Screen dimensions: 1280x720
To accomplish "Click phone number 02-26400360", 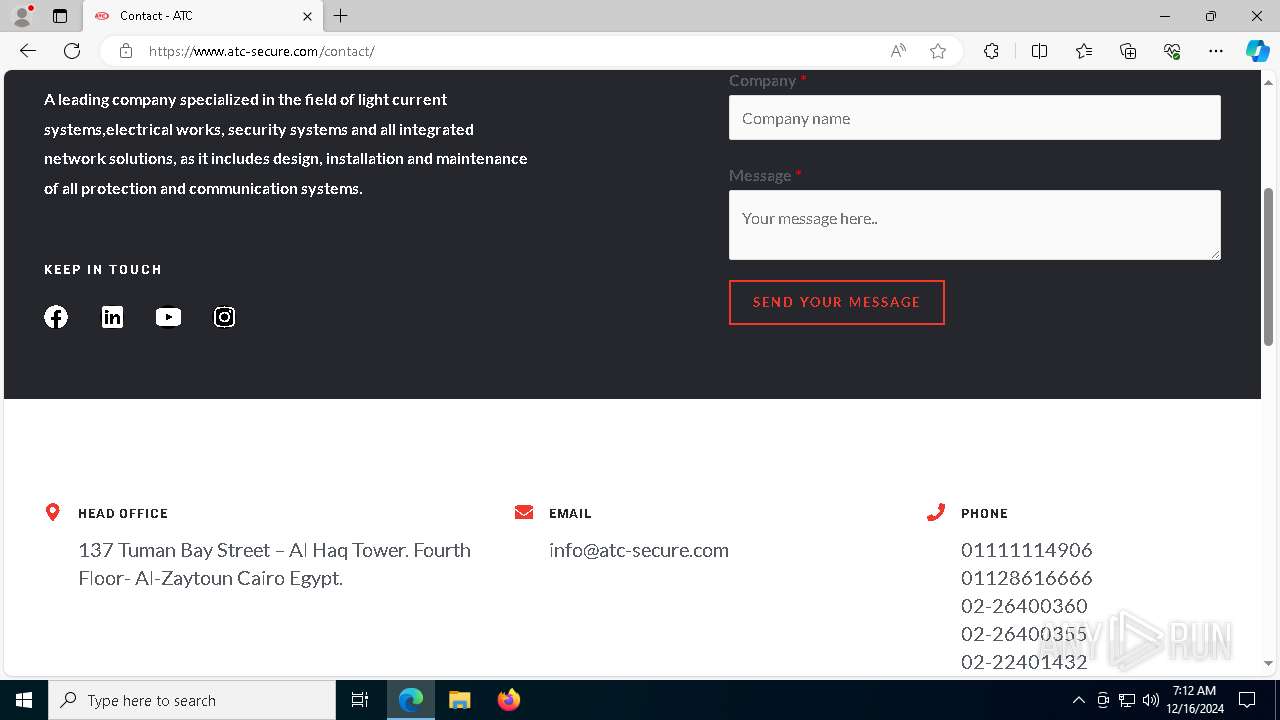I will click(x=1024, y=606).
